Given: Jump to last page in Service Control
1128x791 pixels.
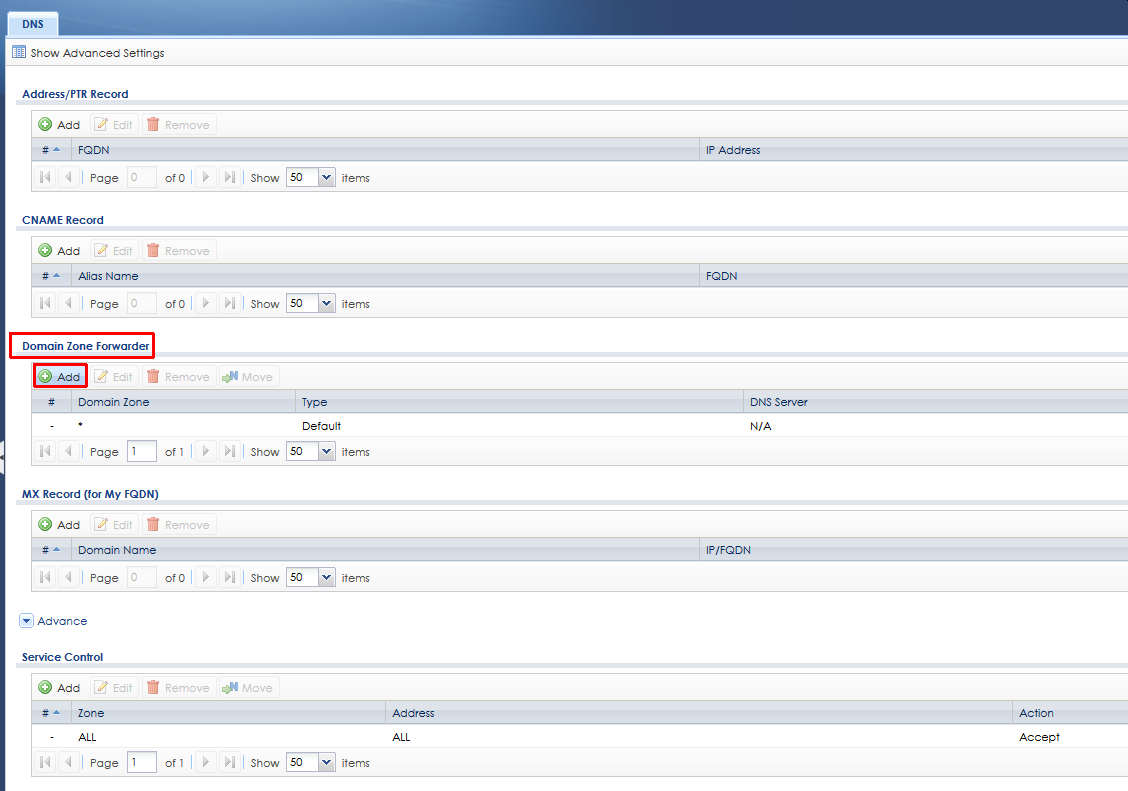Looking at the screenshot, I should point(229,763).
